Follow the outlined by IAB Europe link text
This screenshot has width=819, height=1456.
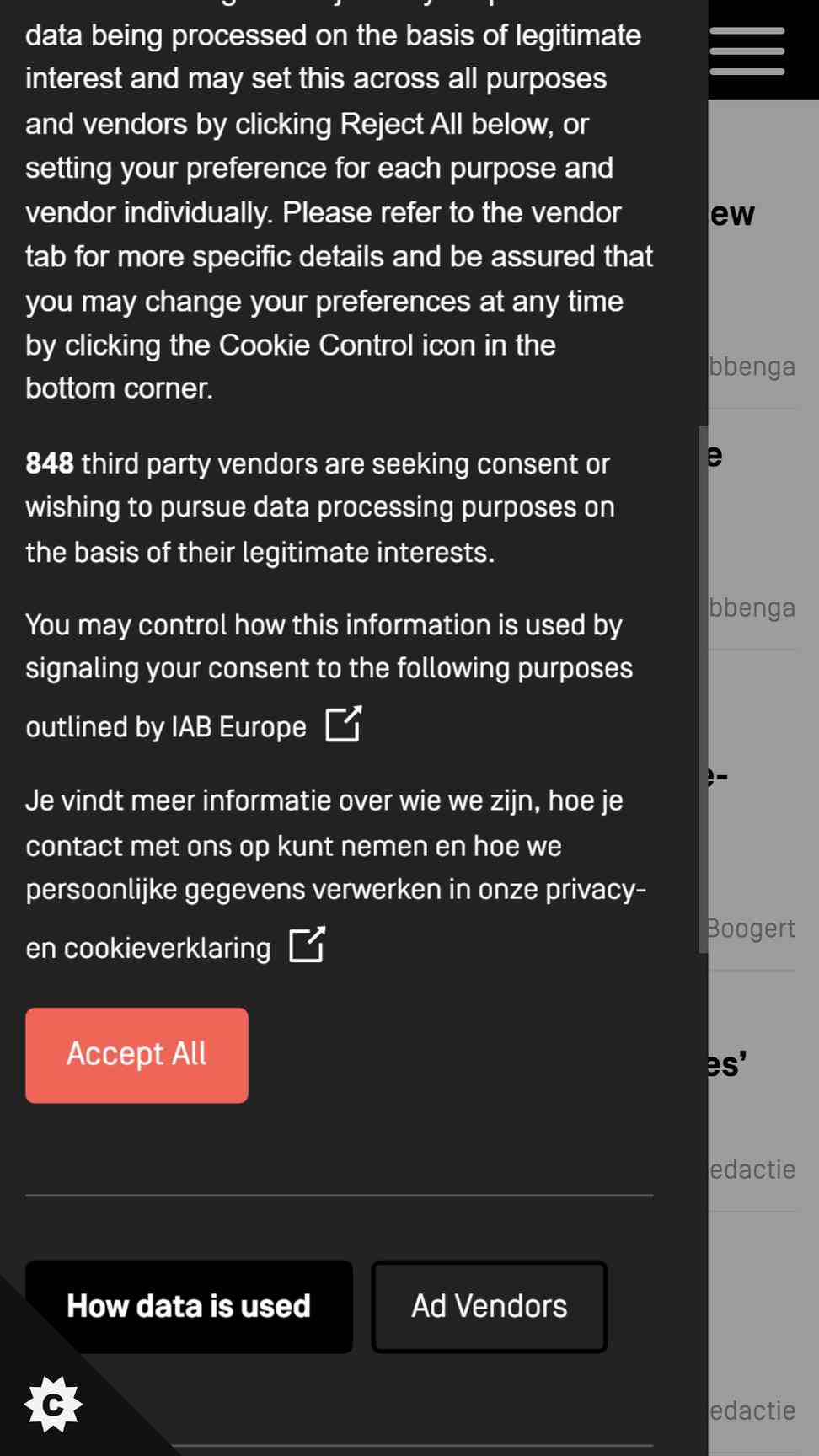(x=166, y=726)
